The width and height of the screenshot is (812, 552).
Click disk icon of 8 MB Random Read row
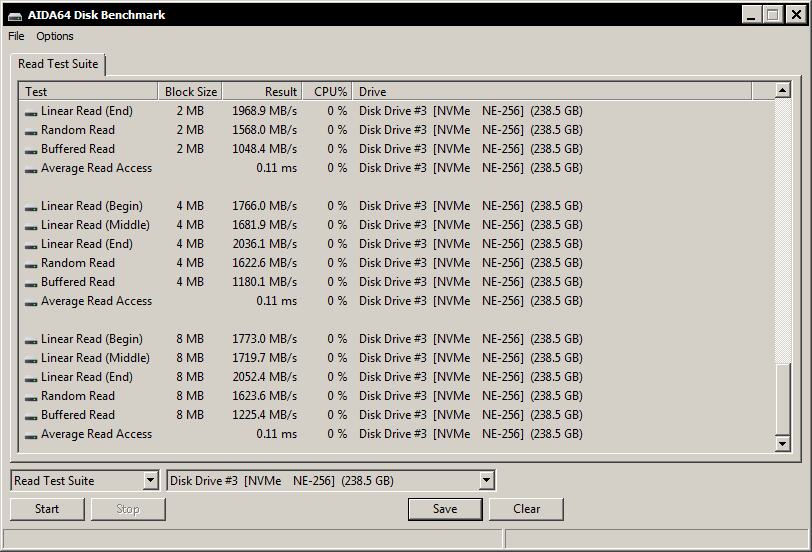click(31, 397)
